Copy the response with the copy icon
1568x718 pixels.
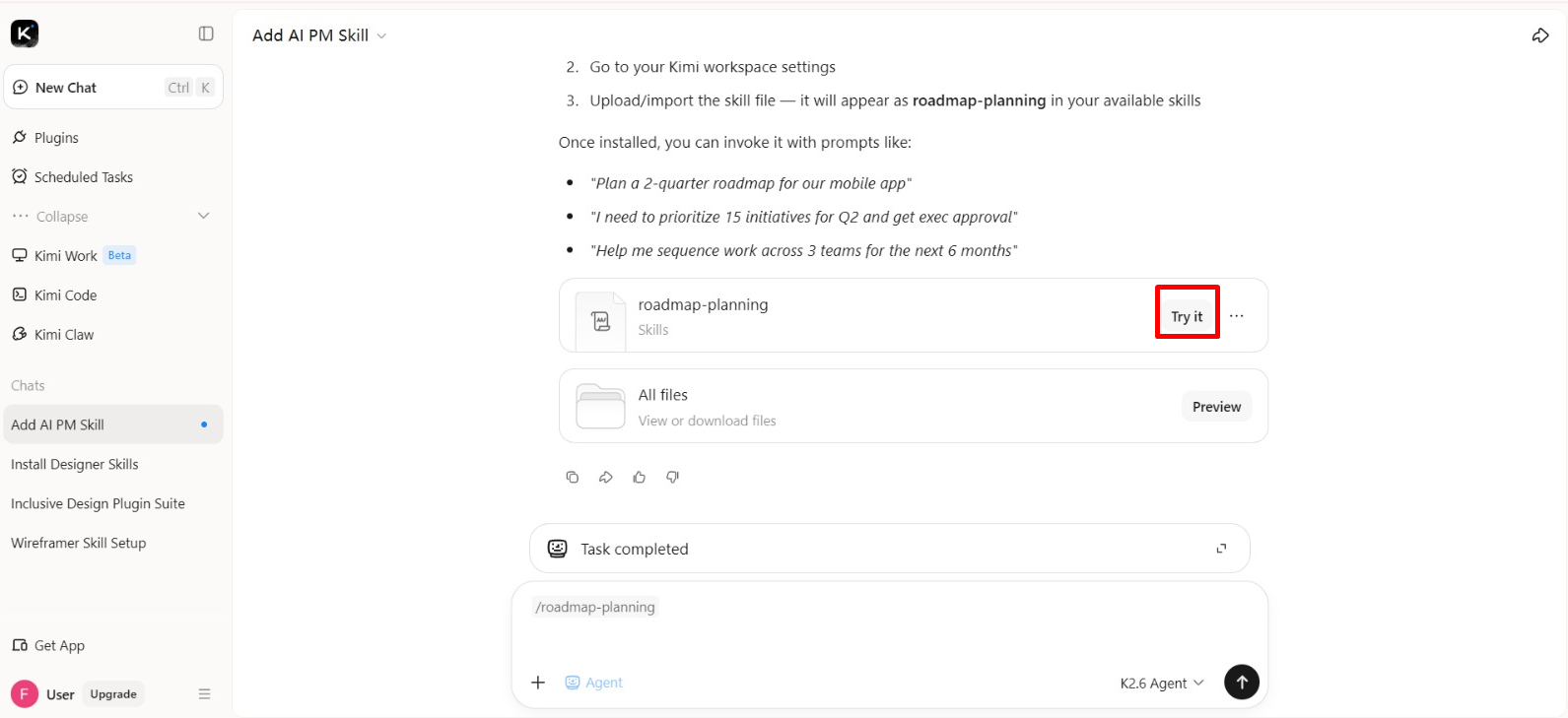point(573,477)
